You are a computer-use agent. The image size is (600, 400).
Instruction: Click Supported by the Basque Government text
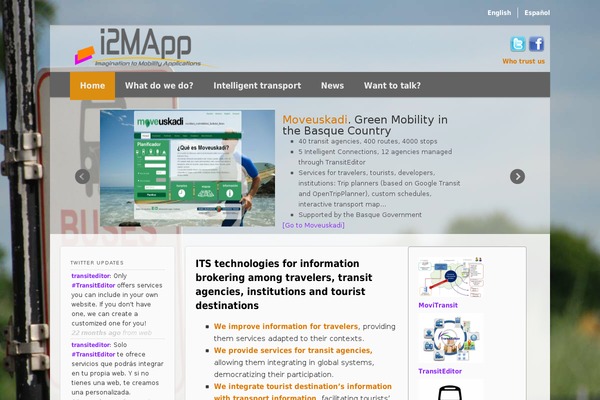(360, 215)
